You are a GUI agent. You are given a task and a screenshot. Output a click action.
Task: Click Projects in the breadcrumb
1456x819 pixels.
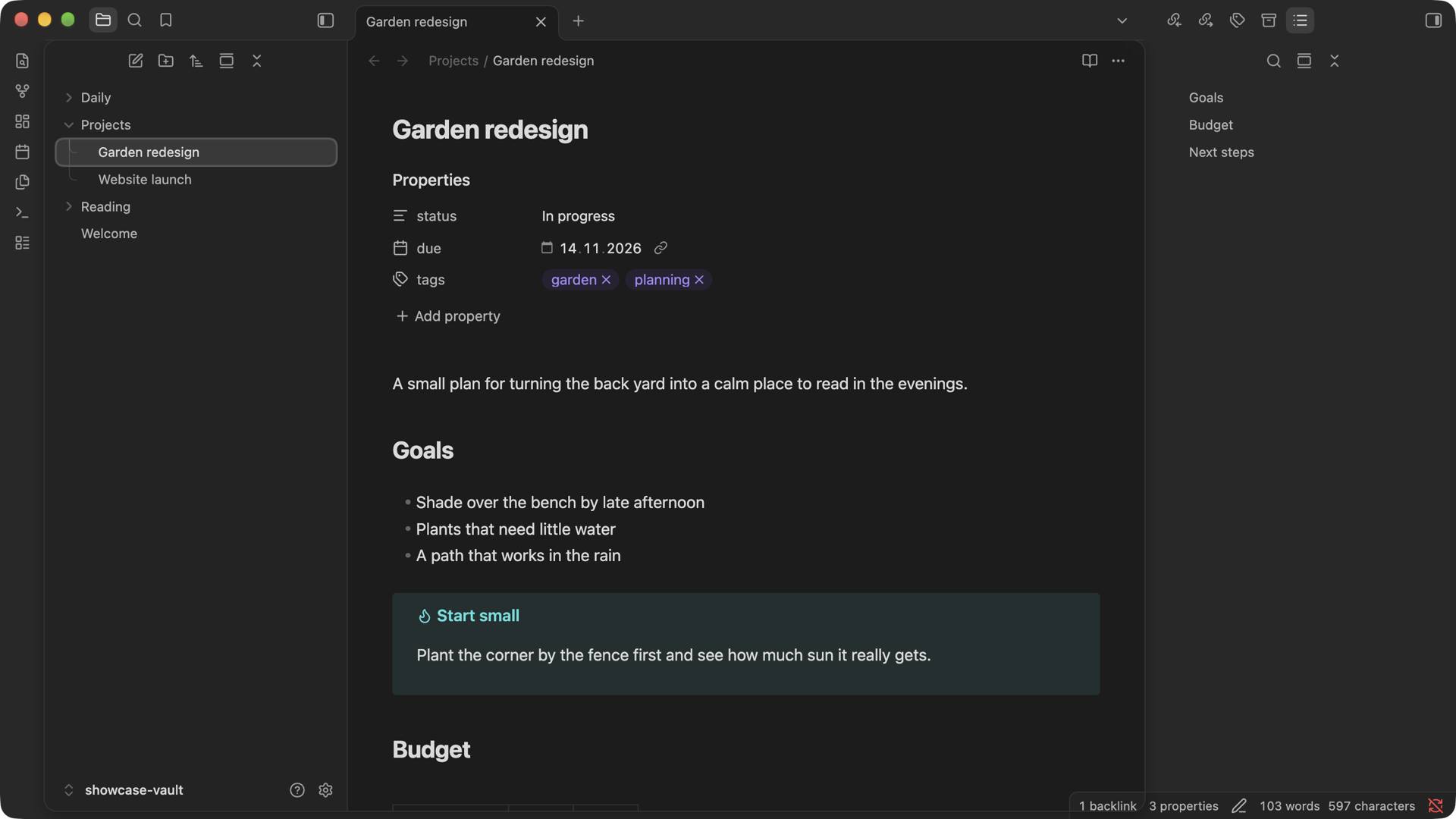point(453,61)
